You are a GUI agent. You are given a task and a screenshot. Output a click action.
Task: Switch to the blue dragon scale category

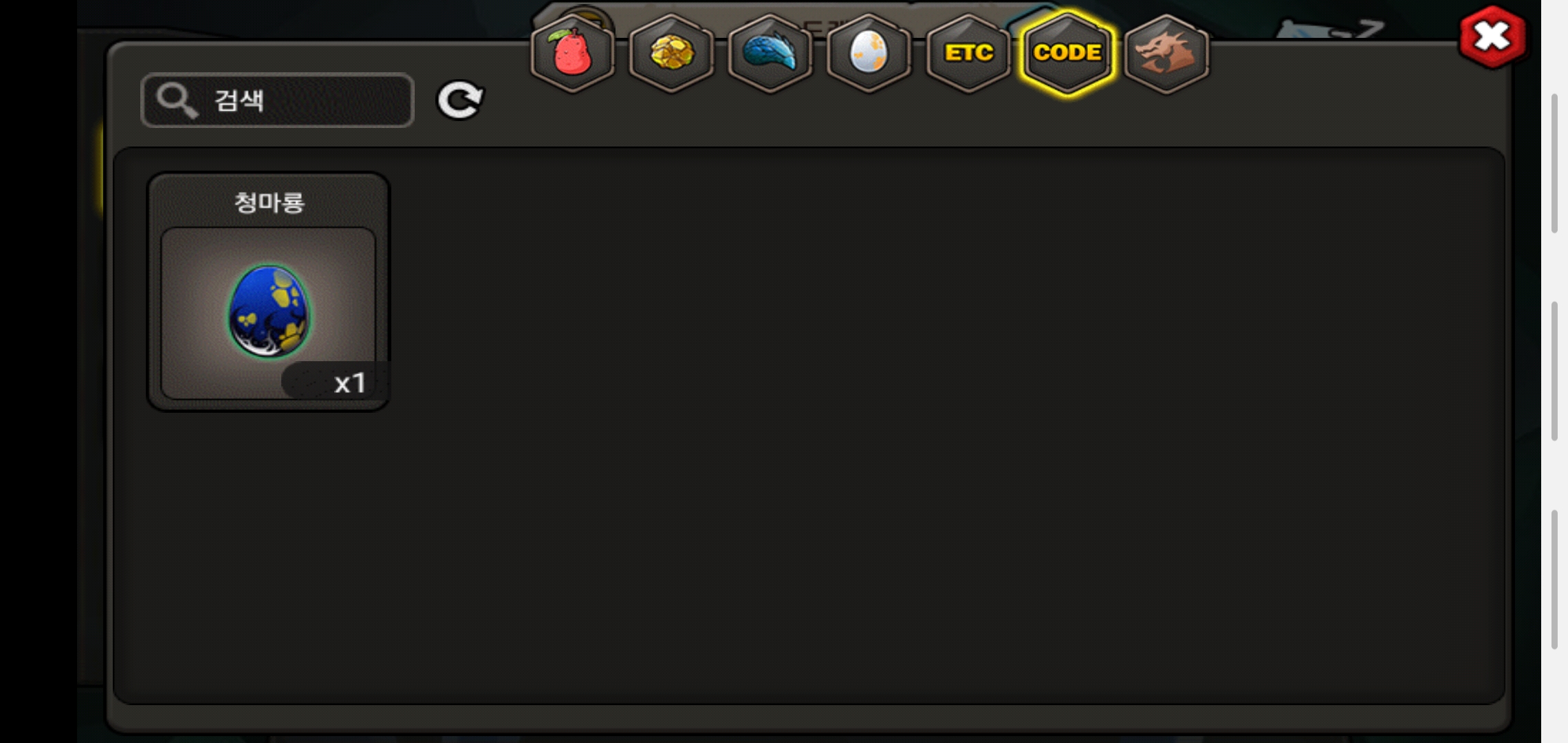click(770, 53)
